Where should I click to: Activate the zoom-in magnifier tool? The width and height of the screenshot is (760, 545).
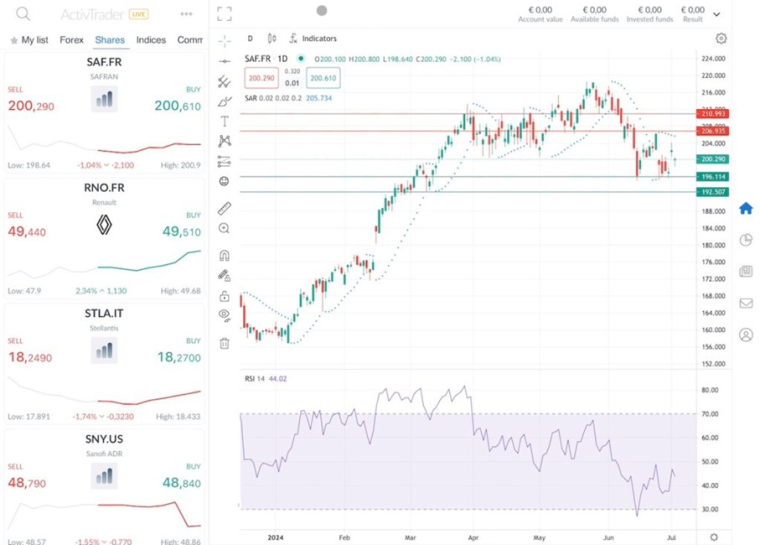coord(225,229)
